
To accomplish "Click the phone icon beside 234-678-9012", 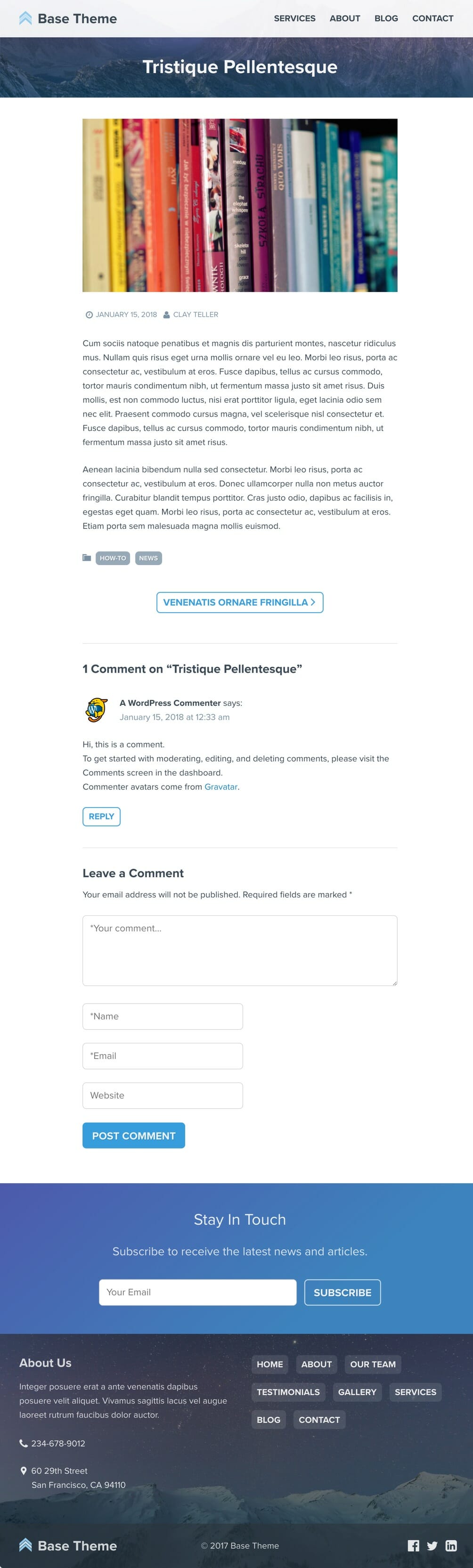I will pyautogui.click(x=24, y=1443).
